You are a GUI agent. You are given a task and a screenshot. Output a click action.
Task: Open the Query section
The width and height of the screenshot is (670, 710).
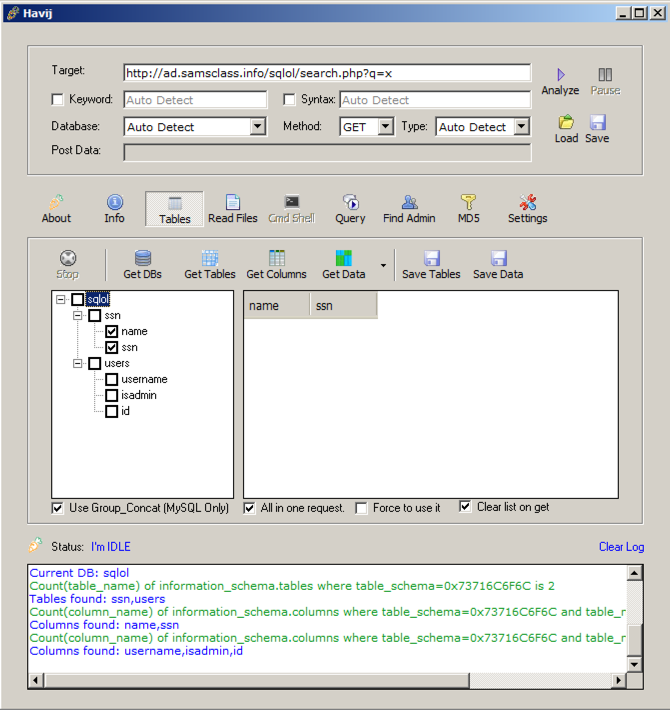350,209
